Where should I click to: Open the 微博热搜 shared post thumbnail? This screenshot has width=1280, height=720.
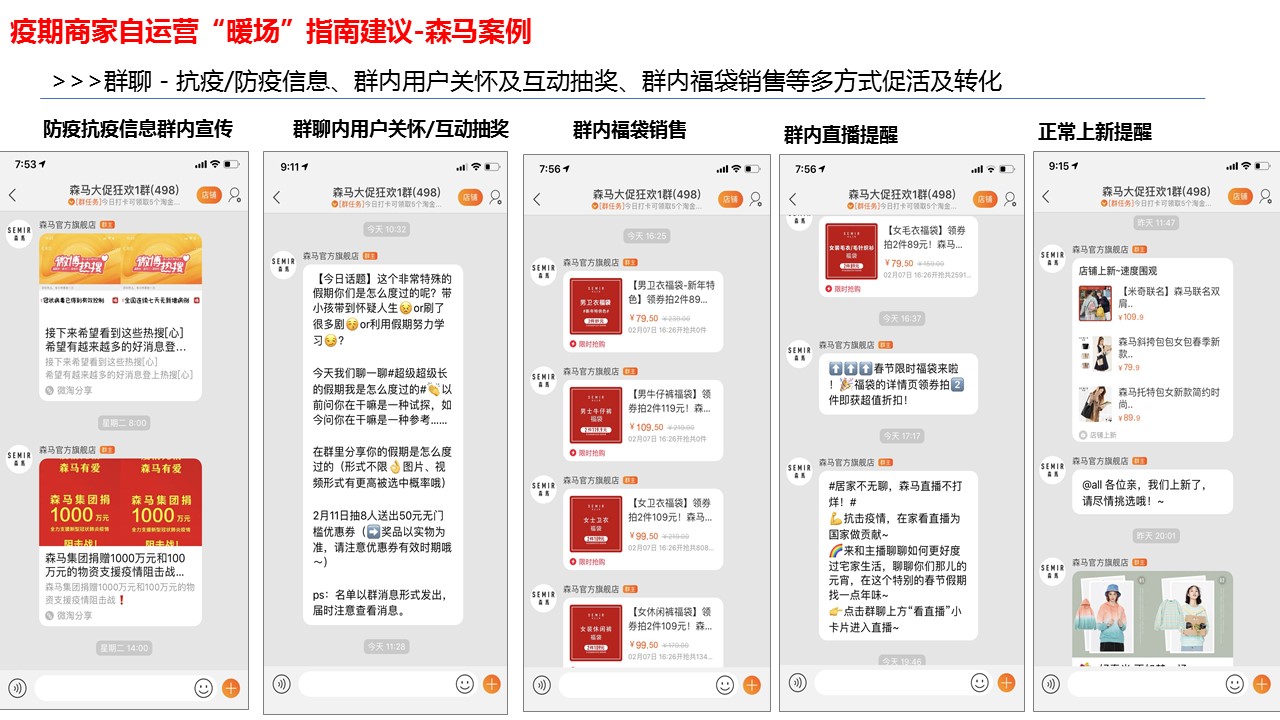(x=120, y=270)
